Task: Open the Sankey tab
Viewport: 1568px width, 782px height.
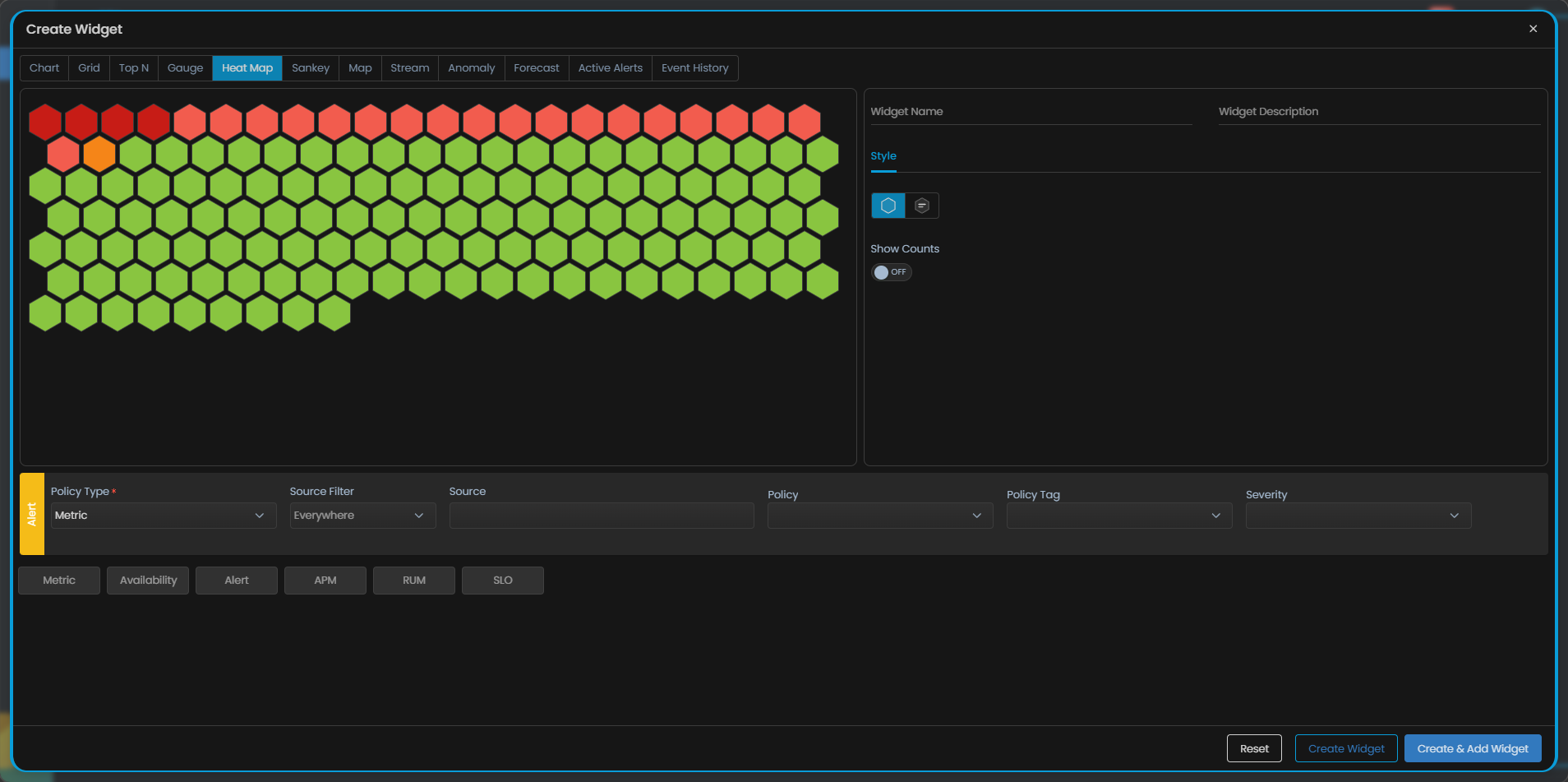Action: point(311,68)
